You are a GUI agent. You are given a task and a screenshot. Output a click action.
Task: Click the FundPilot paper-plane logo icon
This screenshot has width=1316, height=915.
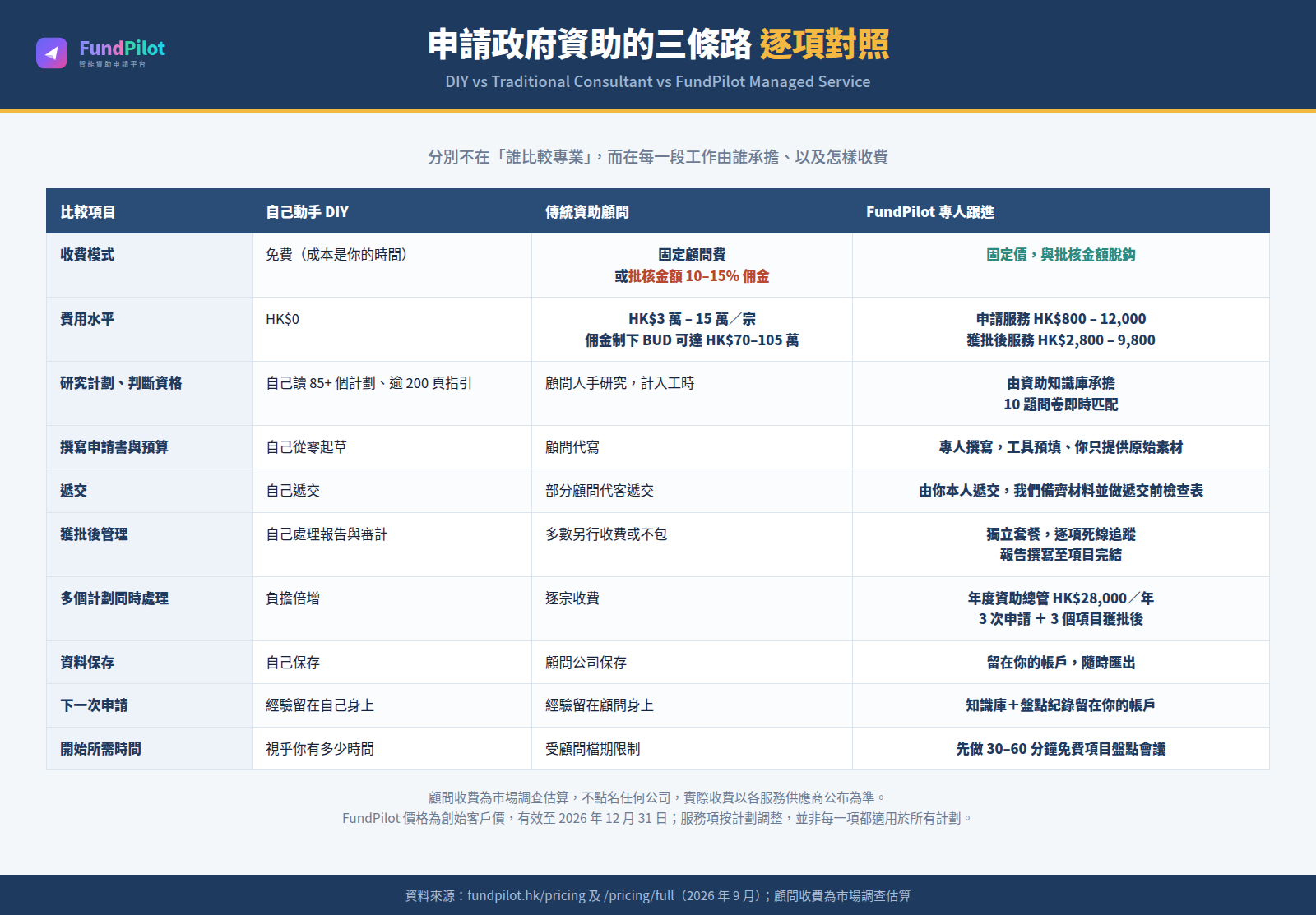pos(52,53)
